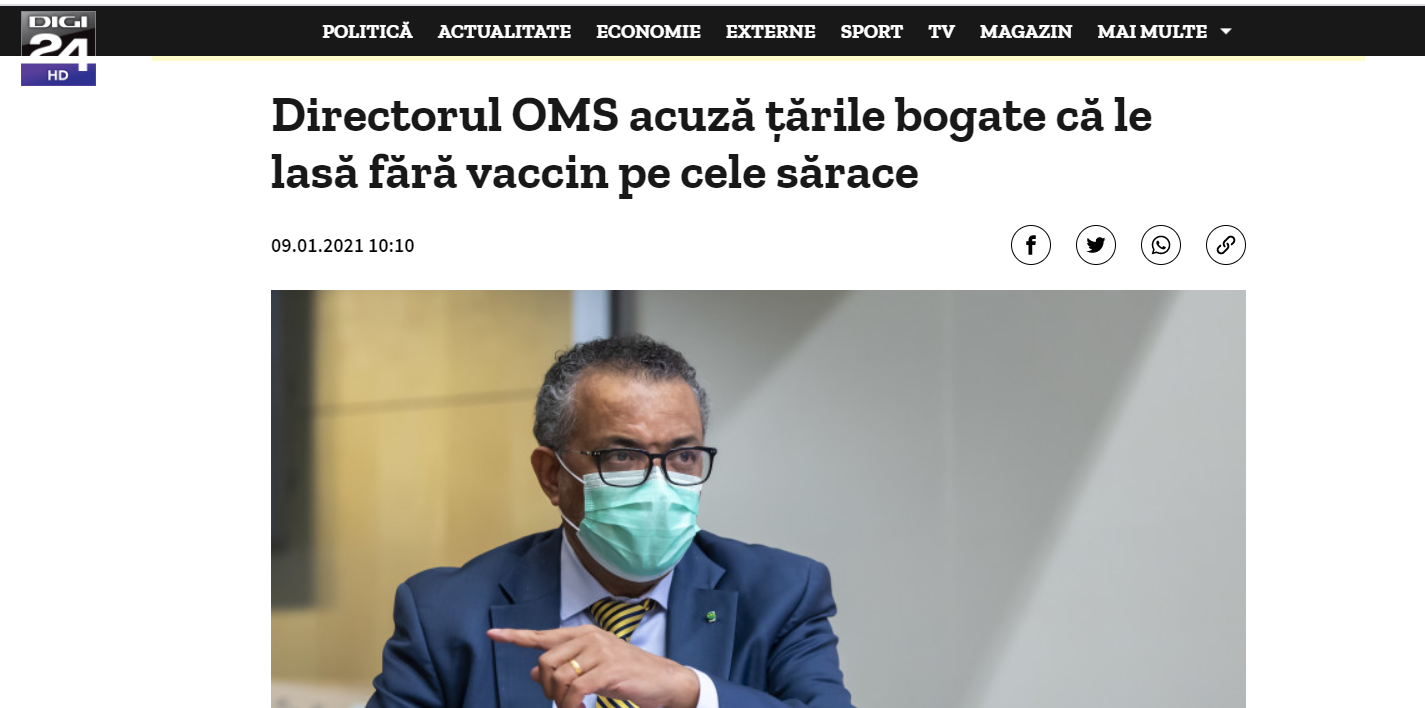Click the 09.01.2021 10:10 timestamp
The height and width of the screenshot is (708, 1425).
[342, 246]
